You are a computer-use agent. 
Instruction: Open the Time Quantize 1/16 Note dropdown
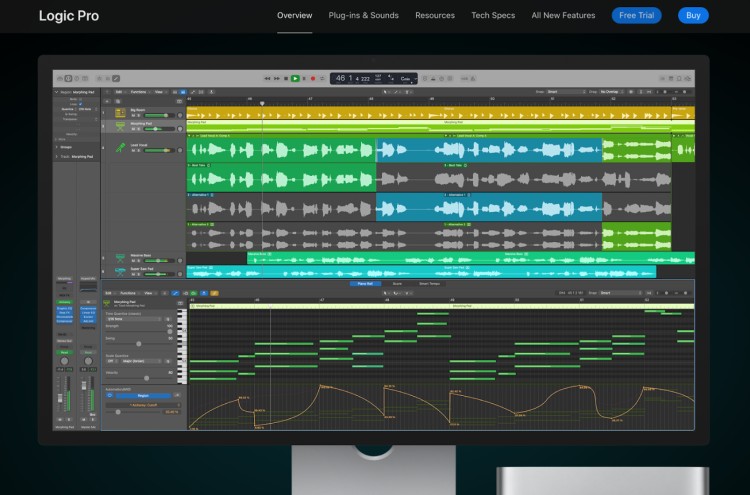[133, 319]
